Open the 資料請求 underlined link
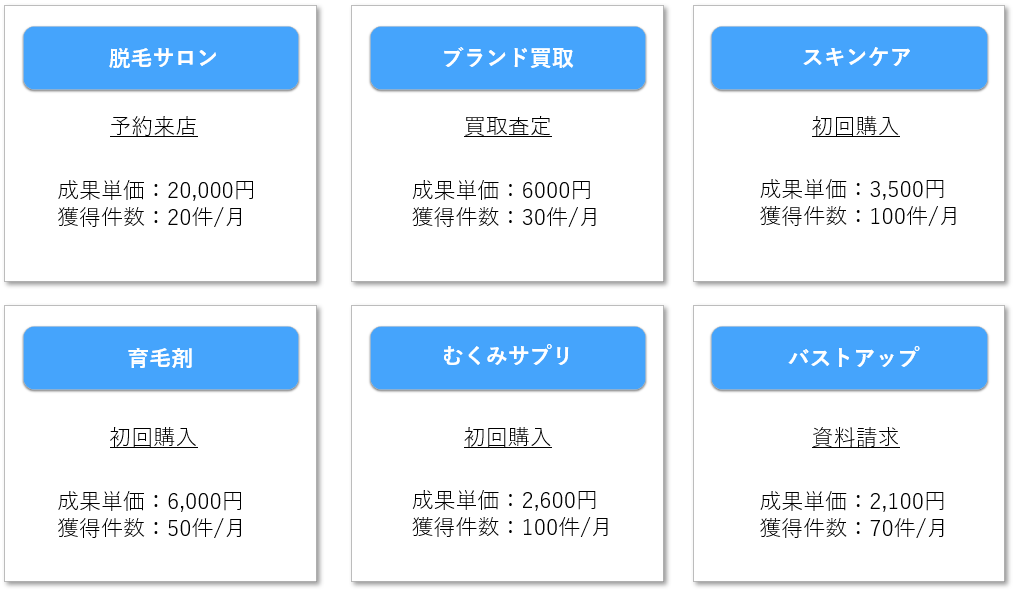The width and height of the screenshot is (1013, 593). [855, 438]
